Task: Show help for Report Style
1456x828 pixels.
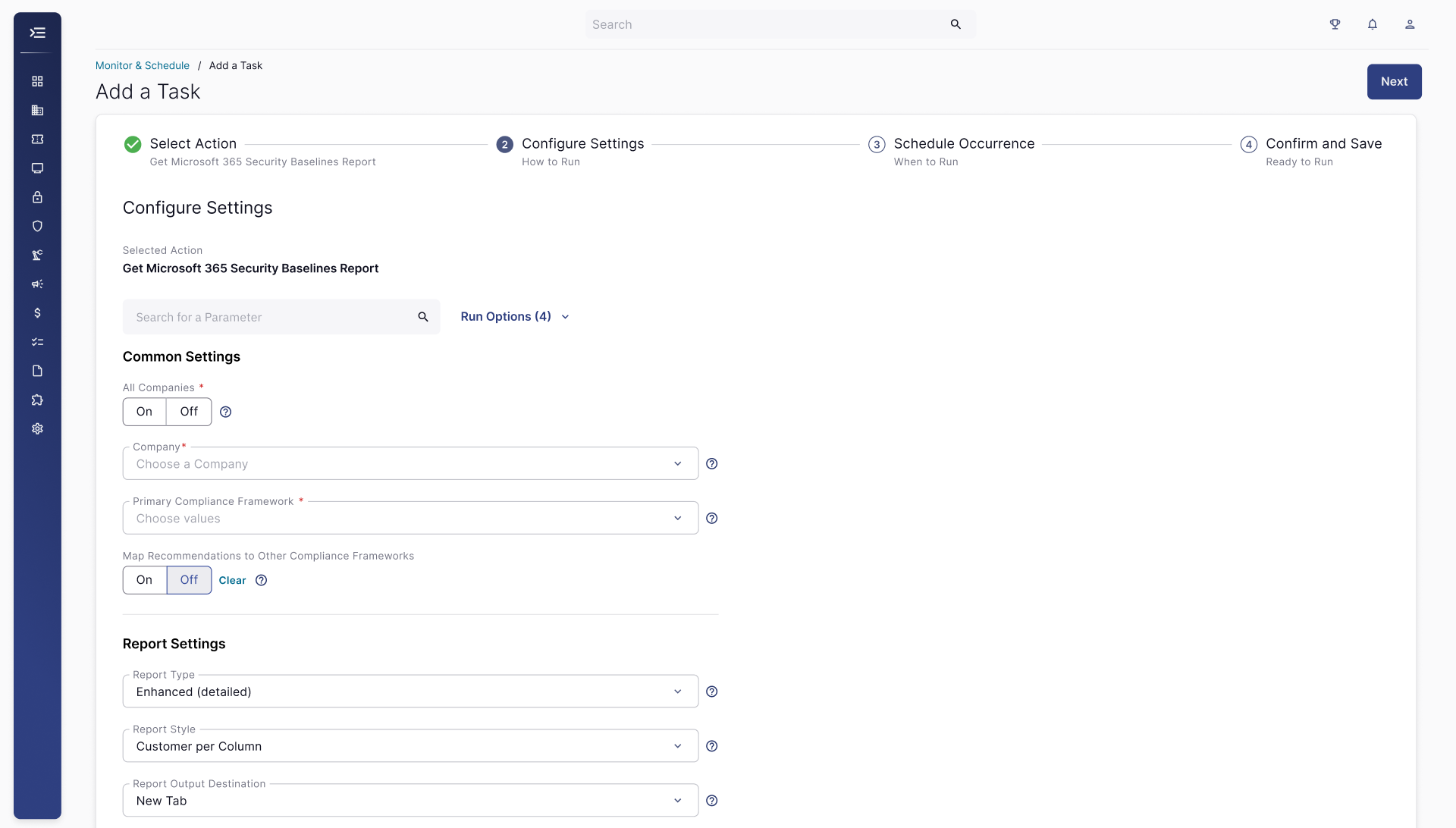Action: click(711, 746)
